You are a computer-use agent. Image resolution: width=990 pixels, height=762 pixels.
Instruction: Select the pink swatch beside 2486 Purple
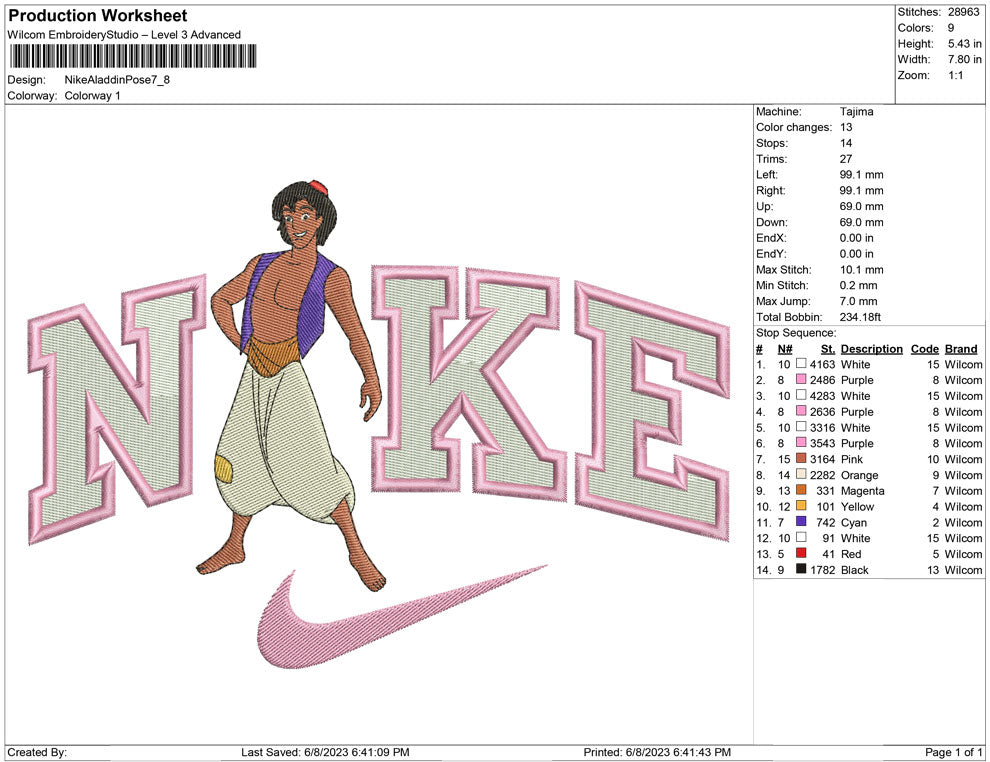(x=801, y=379)
